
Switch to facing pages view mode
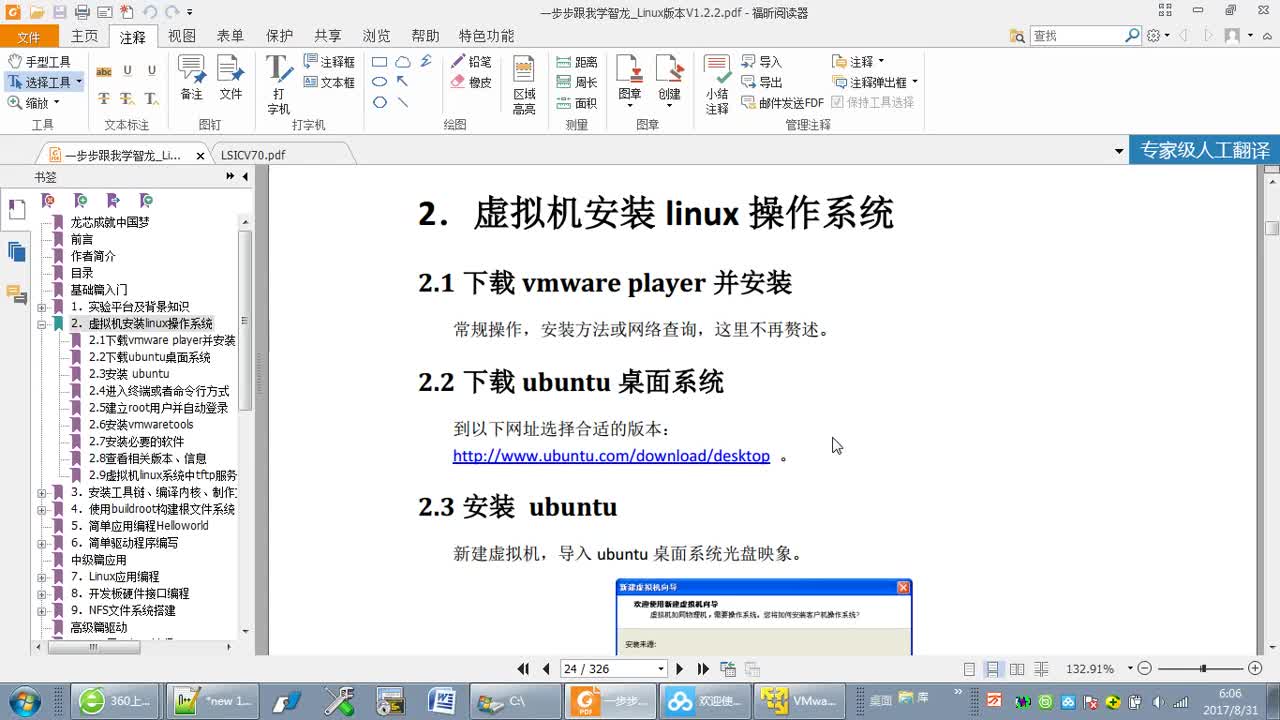point(1017,669)
